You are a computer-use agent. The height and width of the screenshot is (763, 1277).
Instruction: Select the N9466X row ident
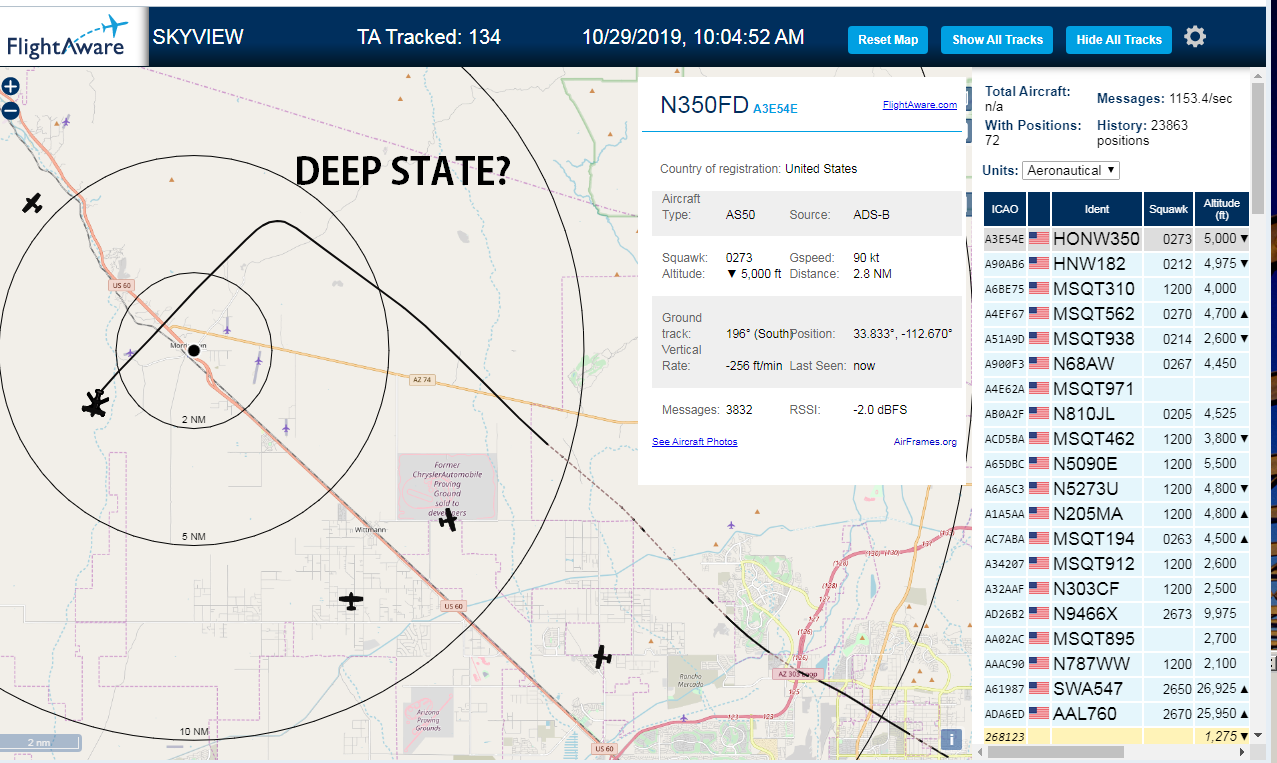click(x=1096, y=614)
